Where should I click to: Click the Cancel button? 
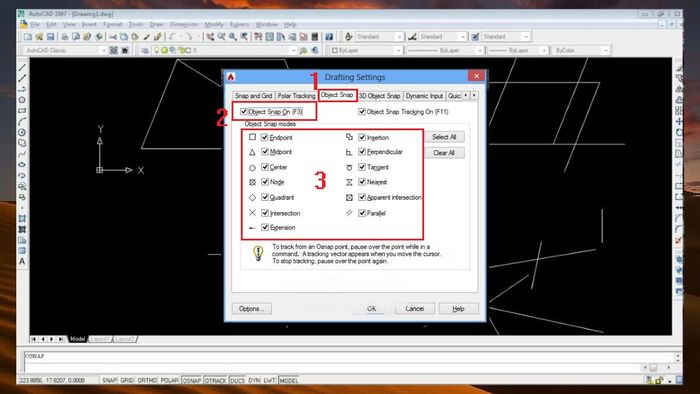click(415, 309)
